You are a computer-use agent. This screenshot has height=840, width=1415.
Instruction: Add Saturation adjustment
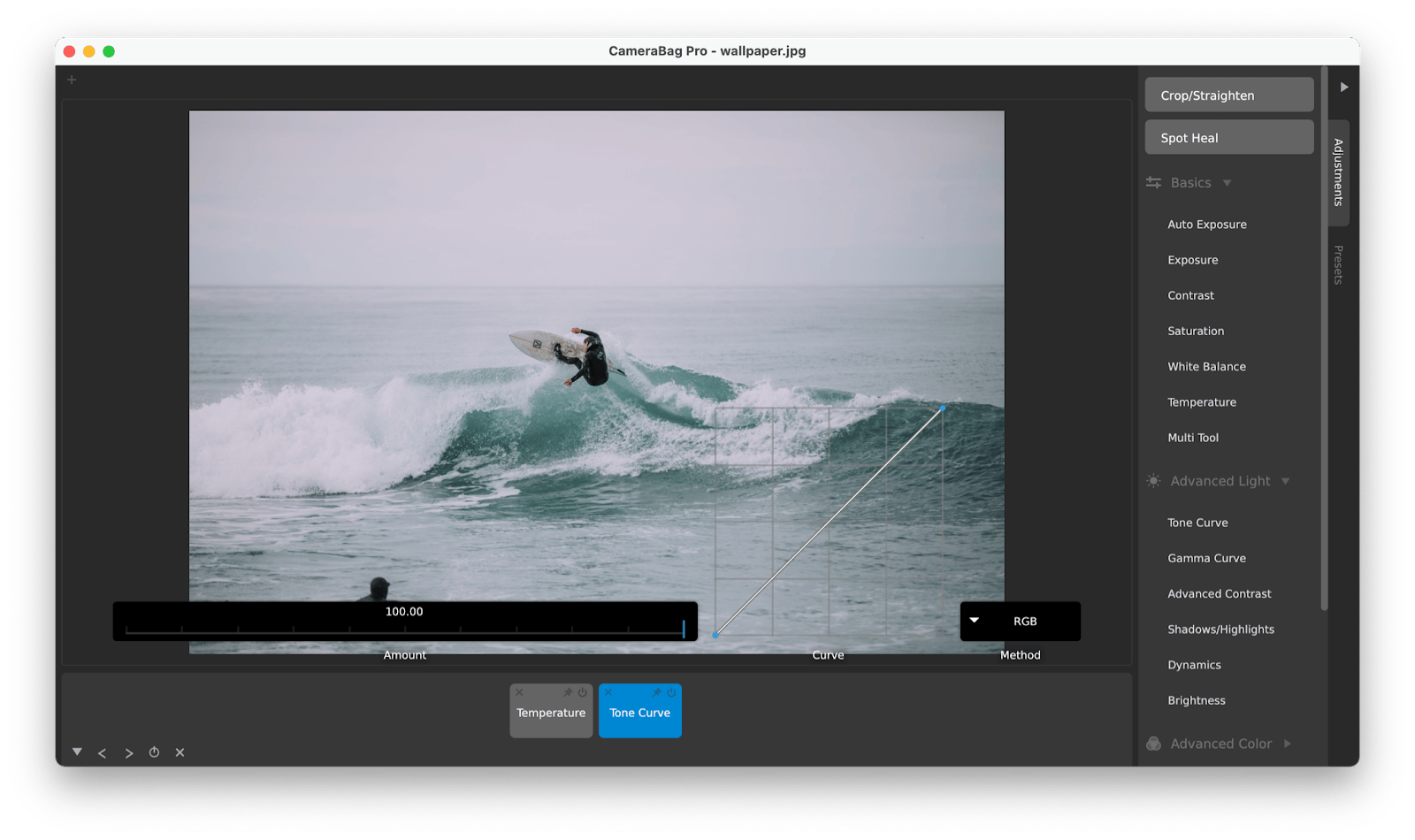click(1196, 331)
